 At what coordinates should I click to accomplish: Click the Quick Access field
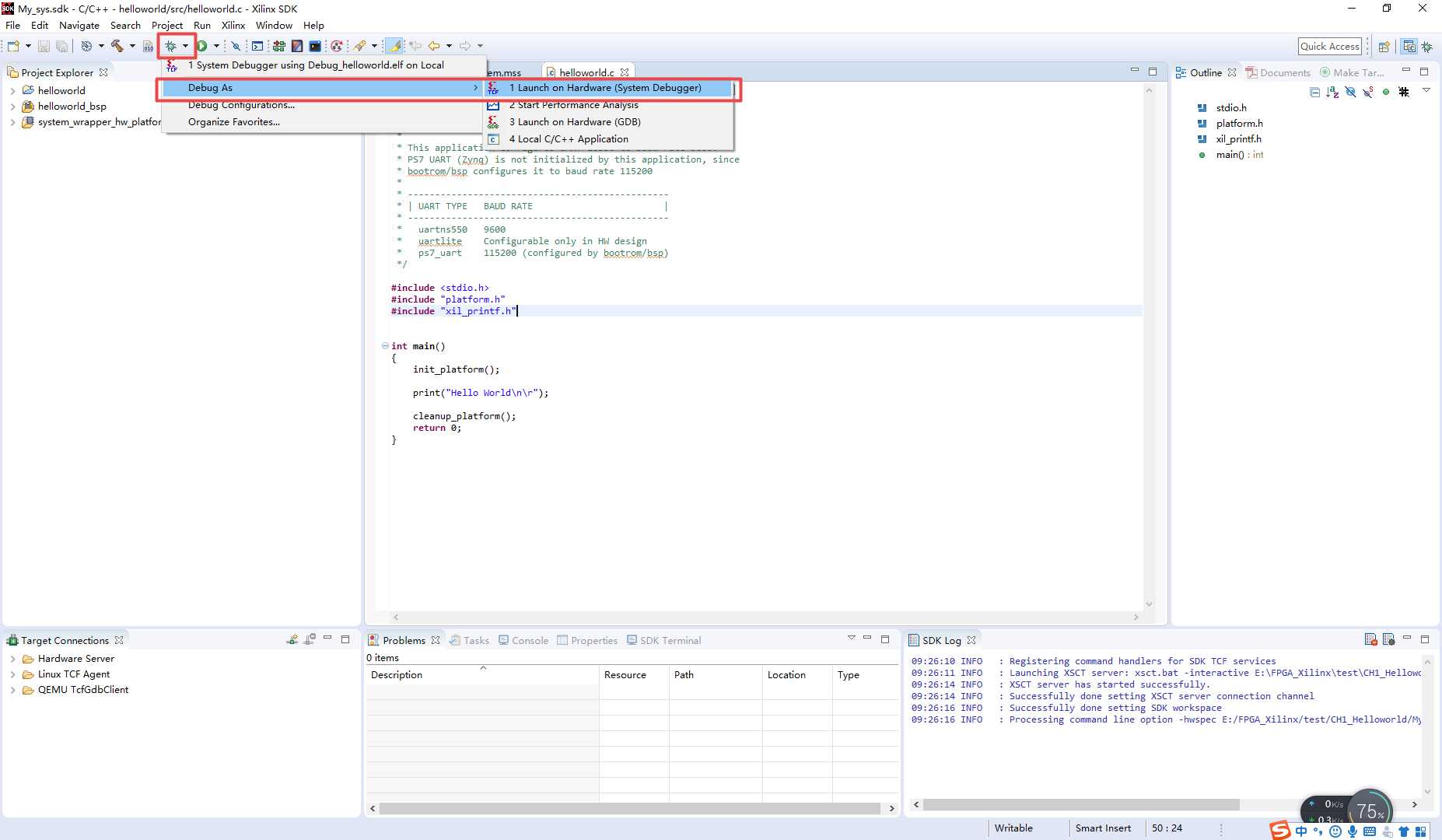[x=1330, y=47]
